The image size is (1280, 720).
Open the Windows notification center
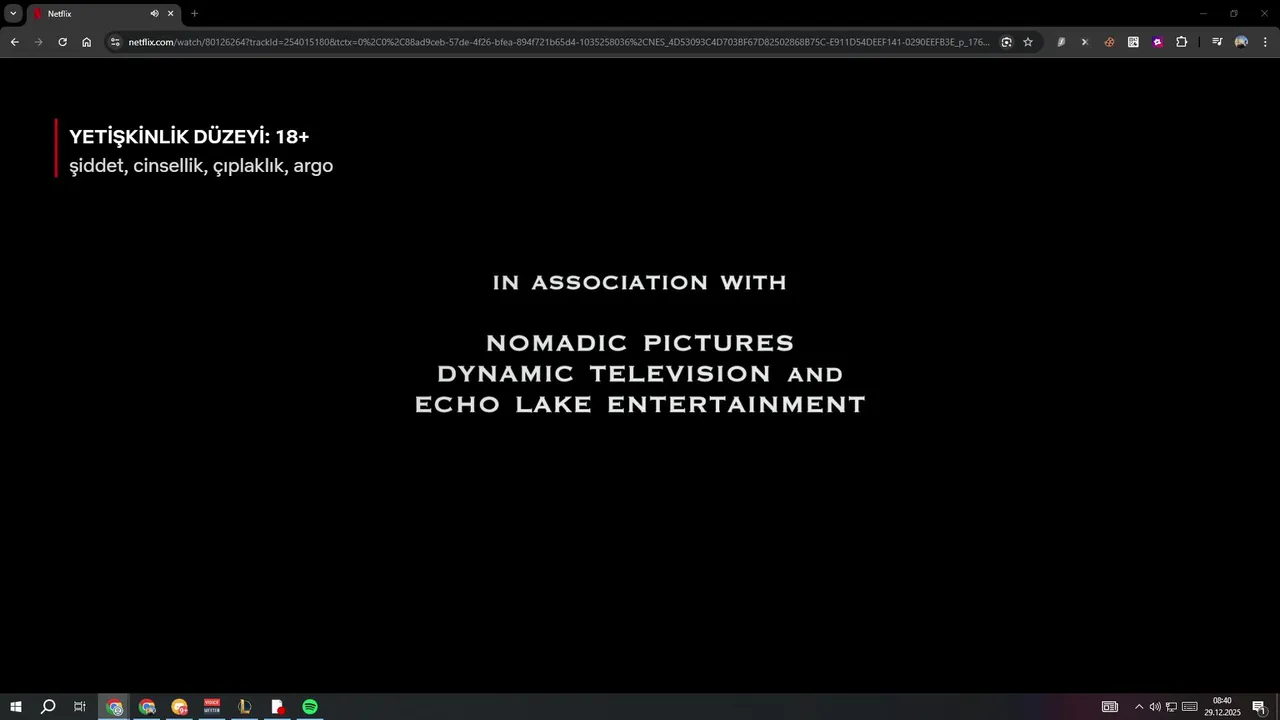(x=1259, y=707)
